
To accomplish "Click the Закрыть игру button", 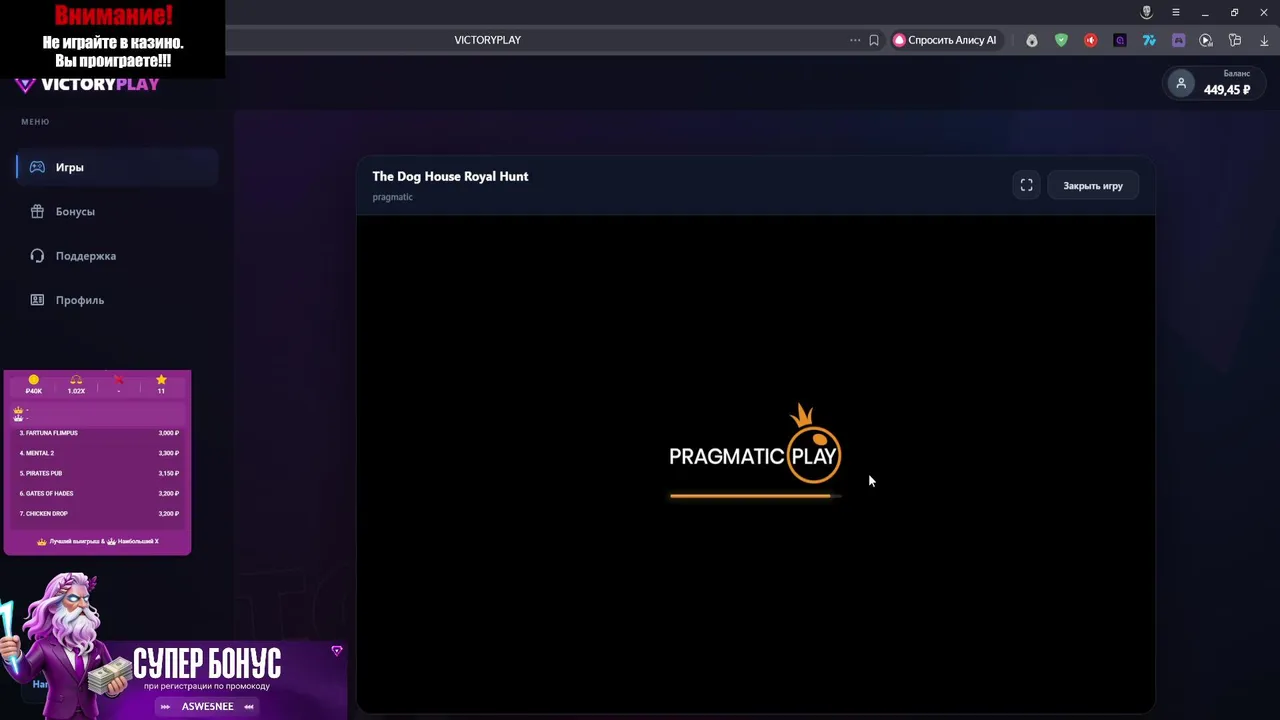I will tap(1093, 186).
